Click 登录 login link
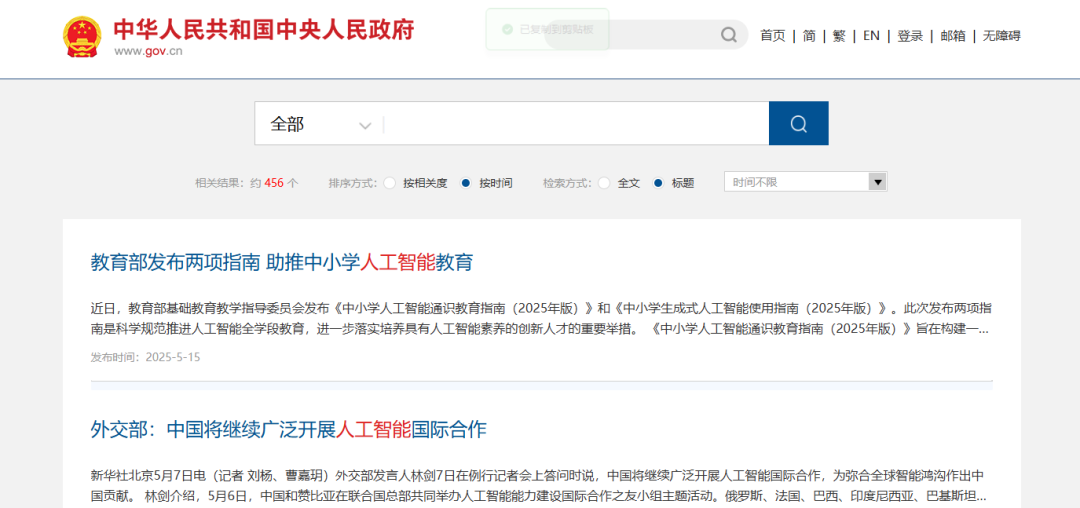Image resolution: width=1080 pixels, height=508 pixels. click(910, 36)
